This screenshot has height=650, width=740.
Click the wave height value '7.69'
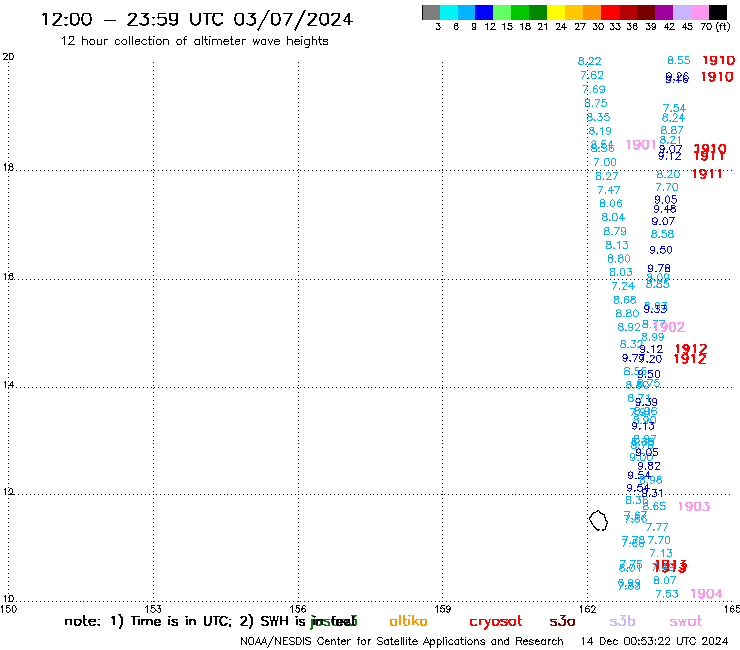(x=594, y=89)
